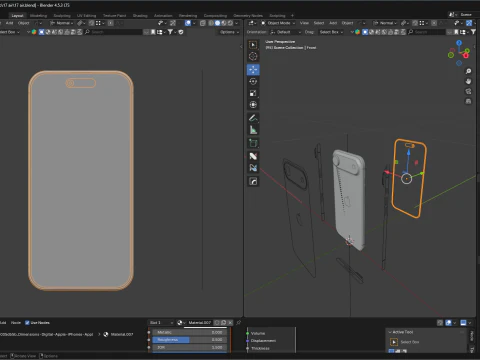Screen dimensions: 480x360
Task: Click the pin material icon in node editor
Action: 238,323
